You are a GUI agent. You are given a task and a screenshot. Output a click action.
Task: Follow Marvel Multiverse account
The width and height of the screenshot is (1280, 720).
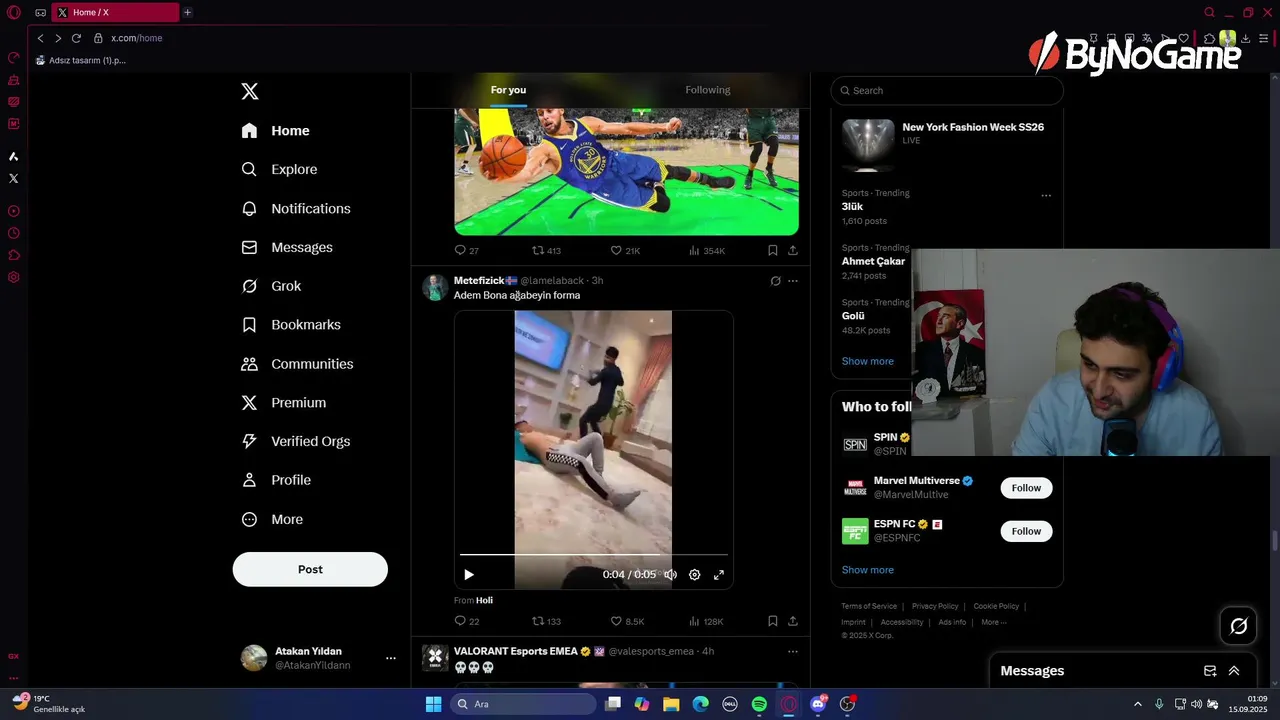(x=1026, y=488)
